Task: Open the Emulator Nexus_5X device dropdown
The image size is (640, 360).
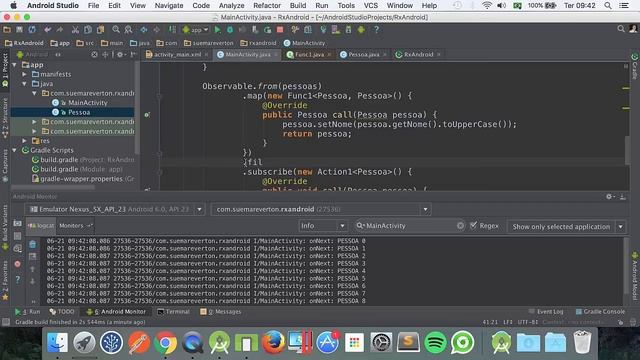Action: pos(115,209)
